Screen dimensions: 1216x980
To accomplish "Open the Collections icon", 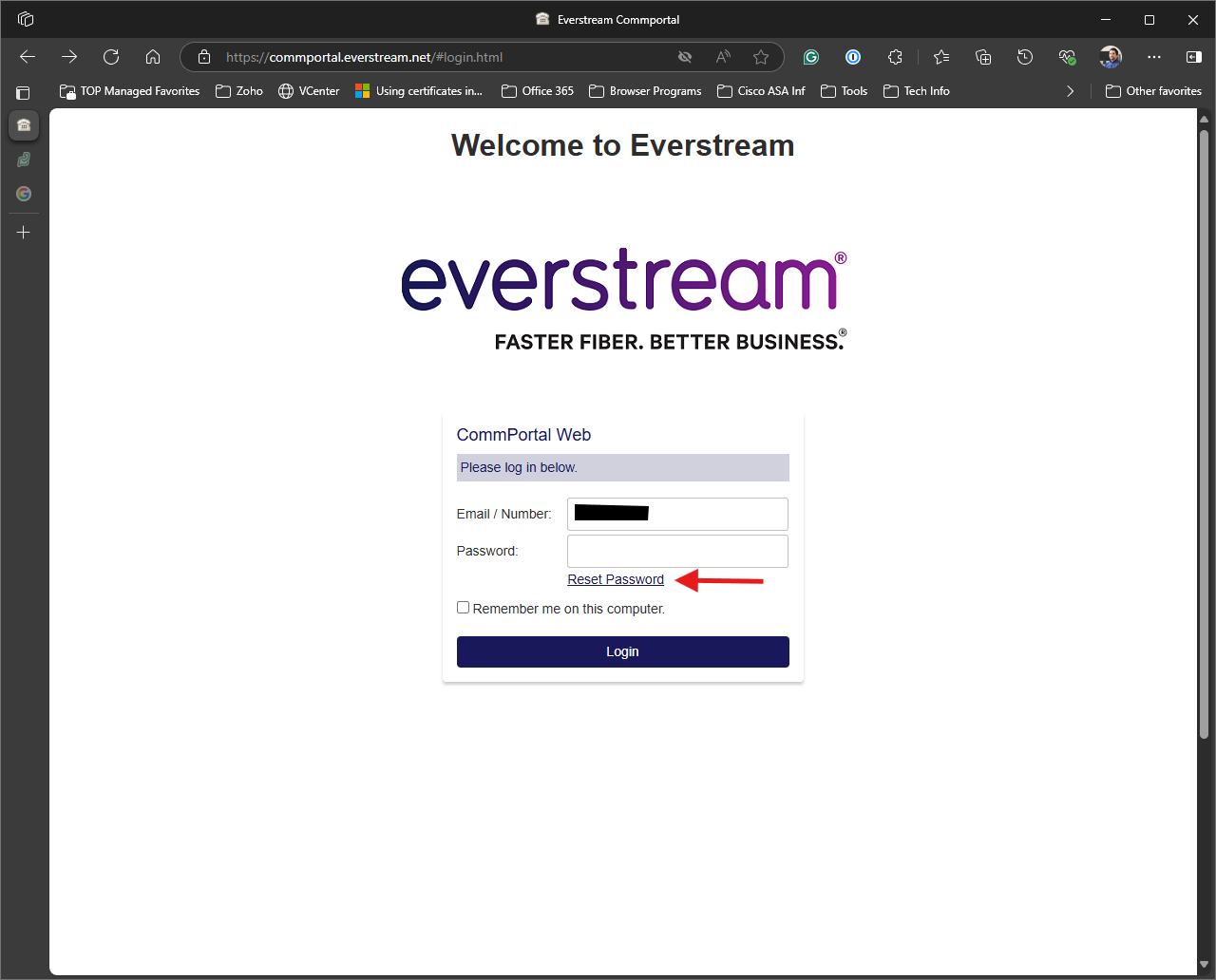I will click(983, 57).
